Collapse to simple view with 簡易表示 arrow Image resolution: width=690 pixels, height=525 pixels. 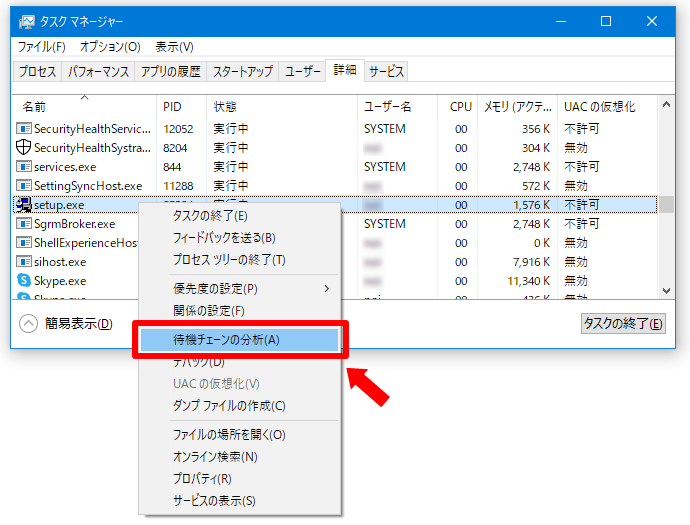coord(28,323)
